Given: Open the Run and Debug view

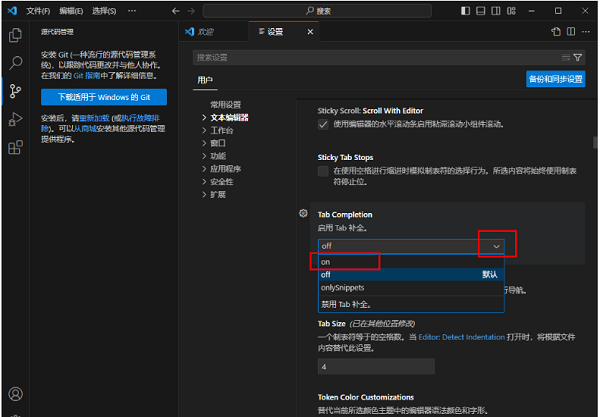Looking at the screenshot, I should tap(15, 119).
